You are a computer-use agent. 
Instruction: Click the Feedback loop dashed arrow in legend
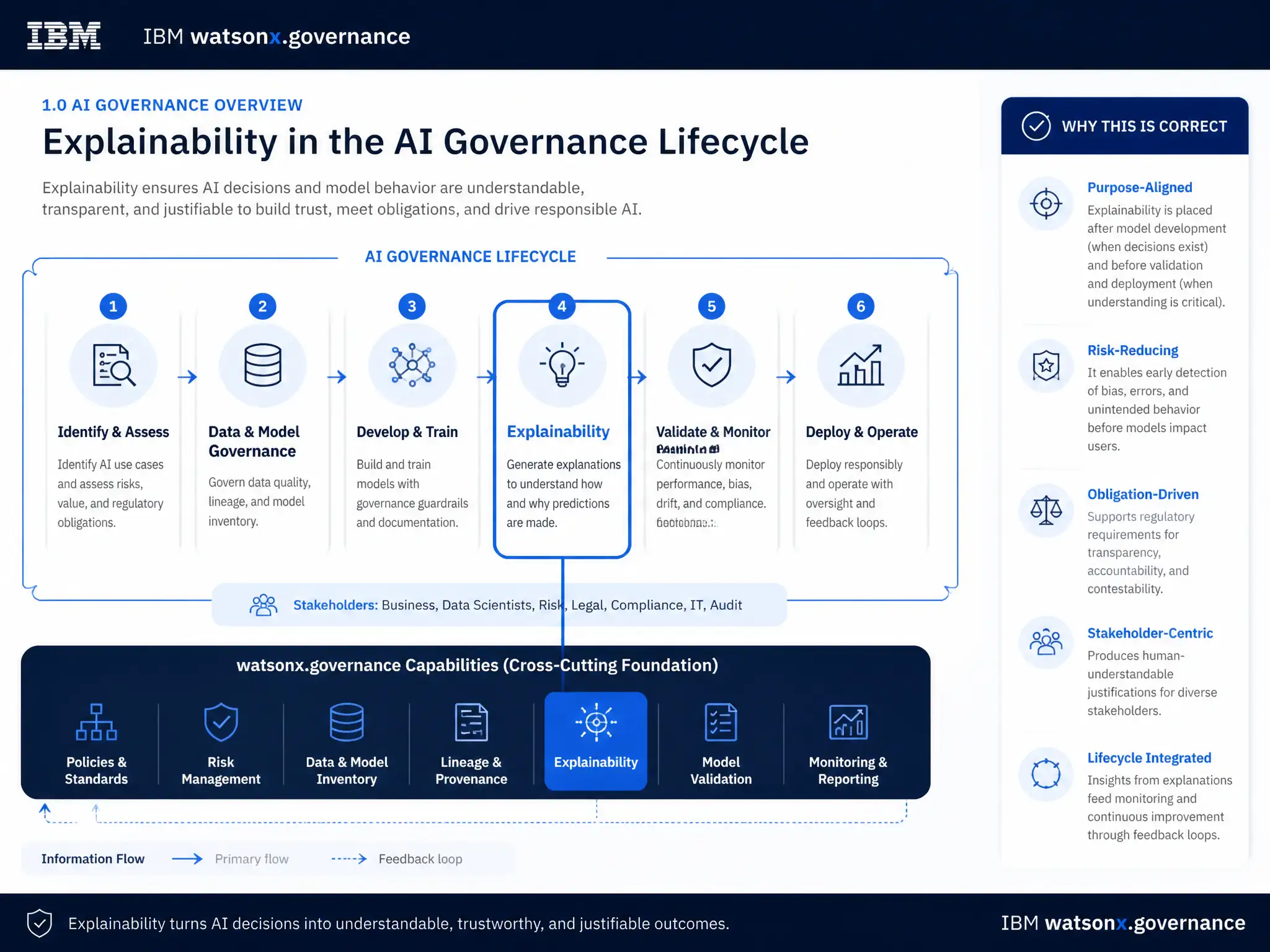pos(349,859)
